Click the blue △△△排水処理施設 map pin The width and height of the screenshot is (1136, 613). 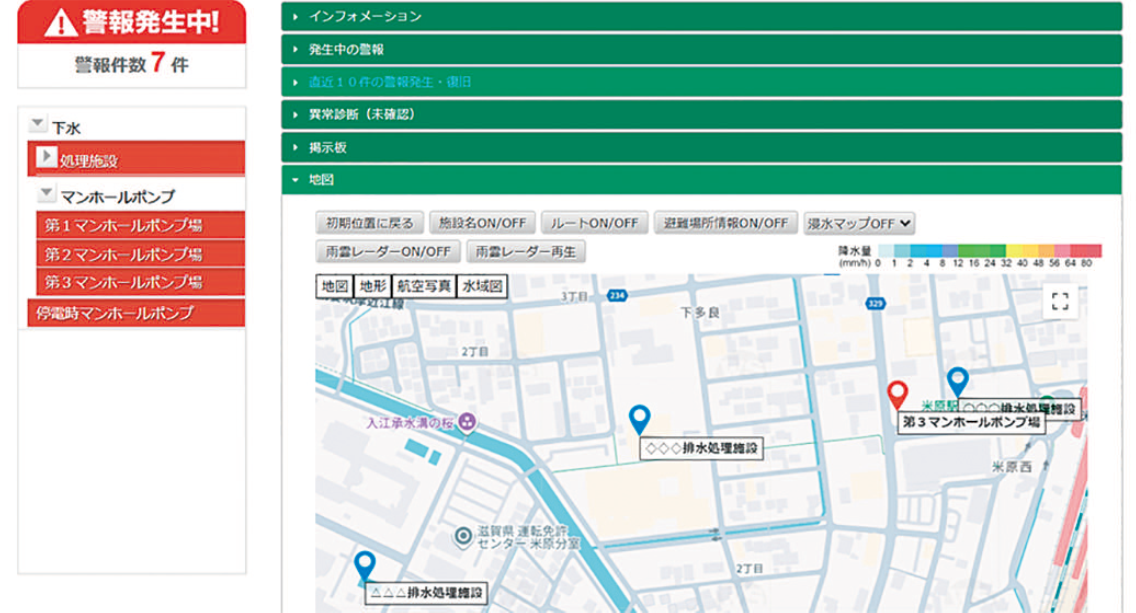click(x=364, y=567)
